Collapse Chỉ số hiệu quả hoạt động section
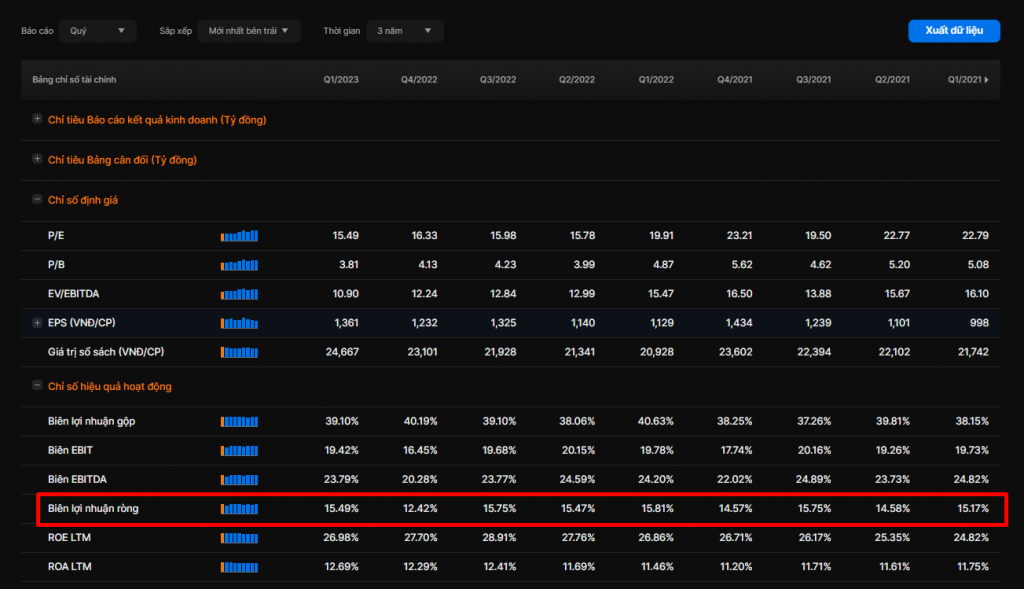This screenshot has width=1024, height=589. 37,386
